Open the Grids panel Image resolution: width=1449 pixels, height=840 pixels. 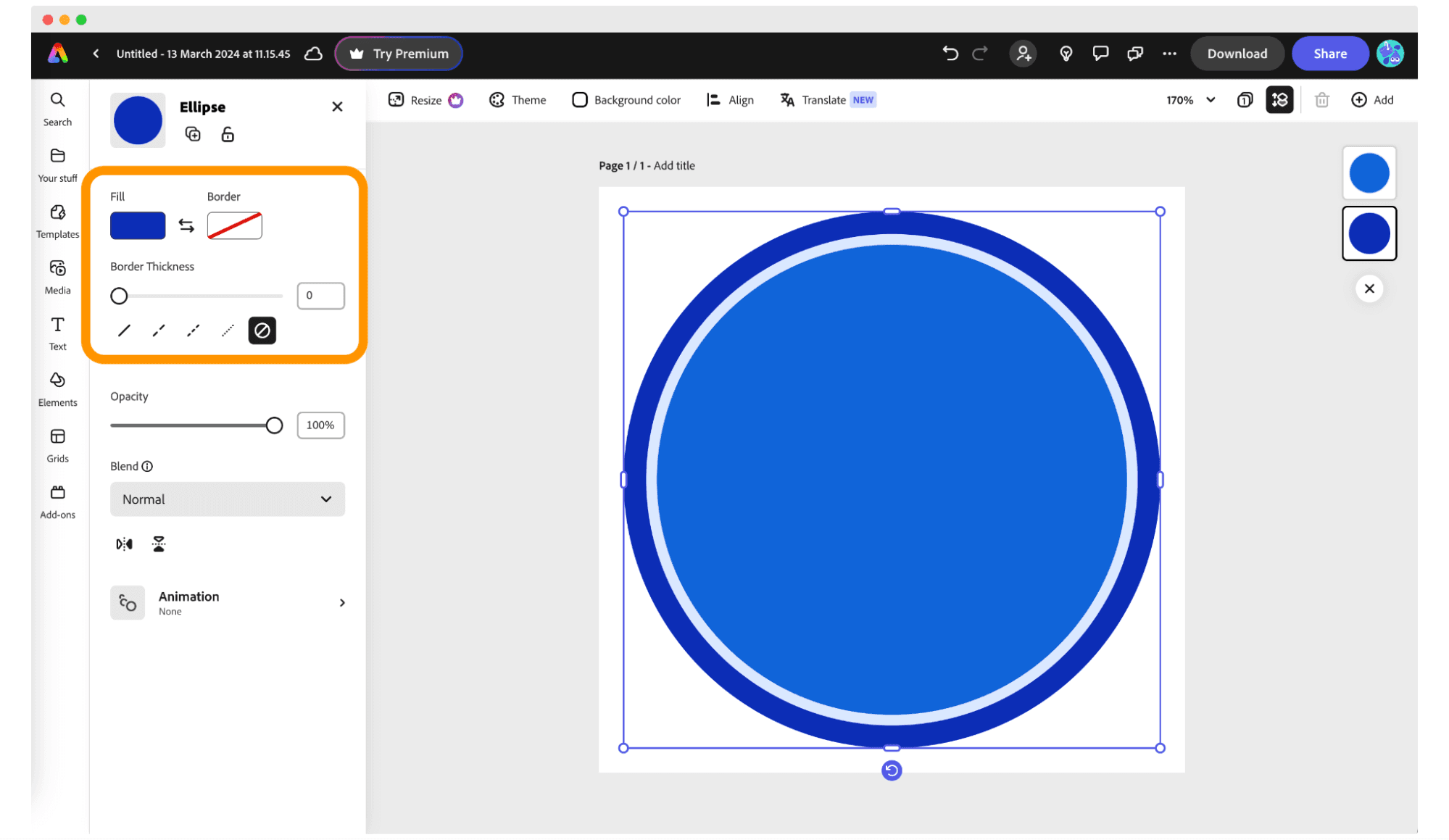[57, 446]
